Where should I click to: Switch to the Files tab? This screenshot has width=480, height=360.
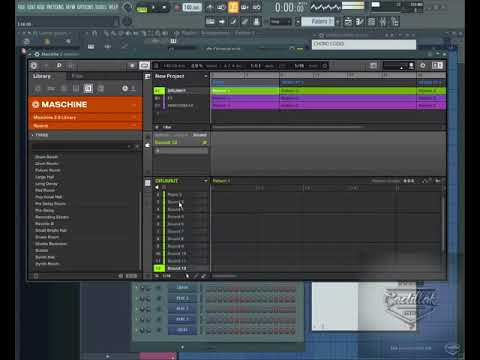click(77, 76)
